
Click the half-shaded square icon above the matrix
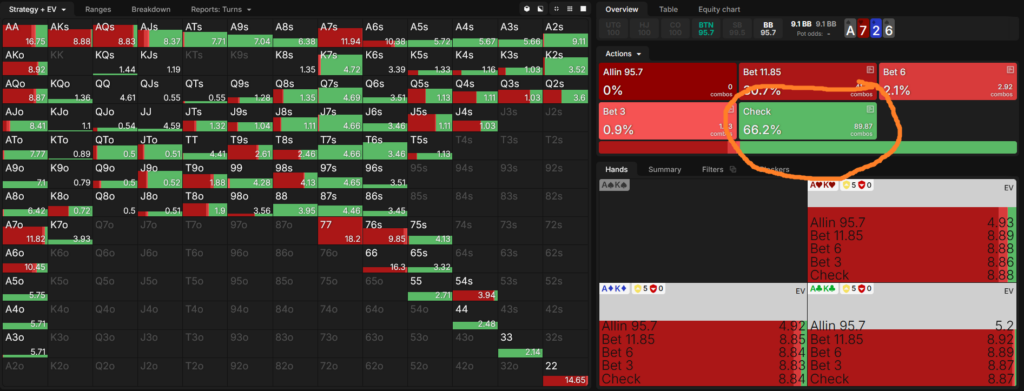point(540,9)
